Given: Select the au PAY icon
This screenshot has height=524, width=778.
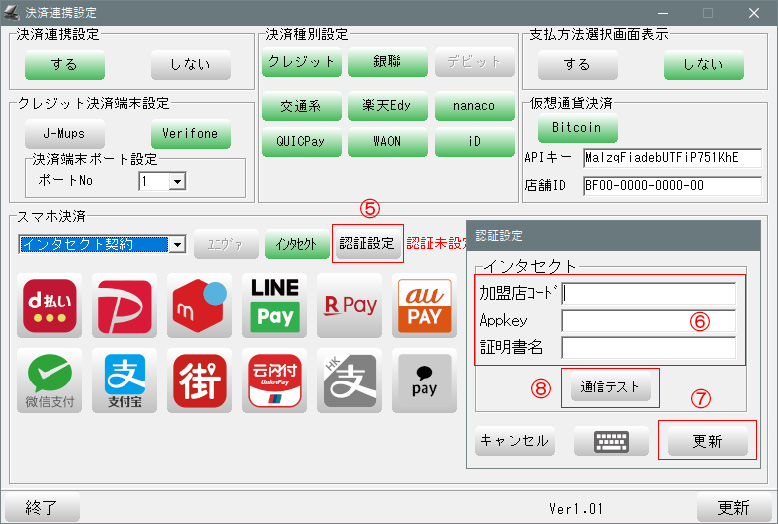Looking at the screenshot, I should click(424, 305).
